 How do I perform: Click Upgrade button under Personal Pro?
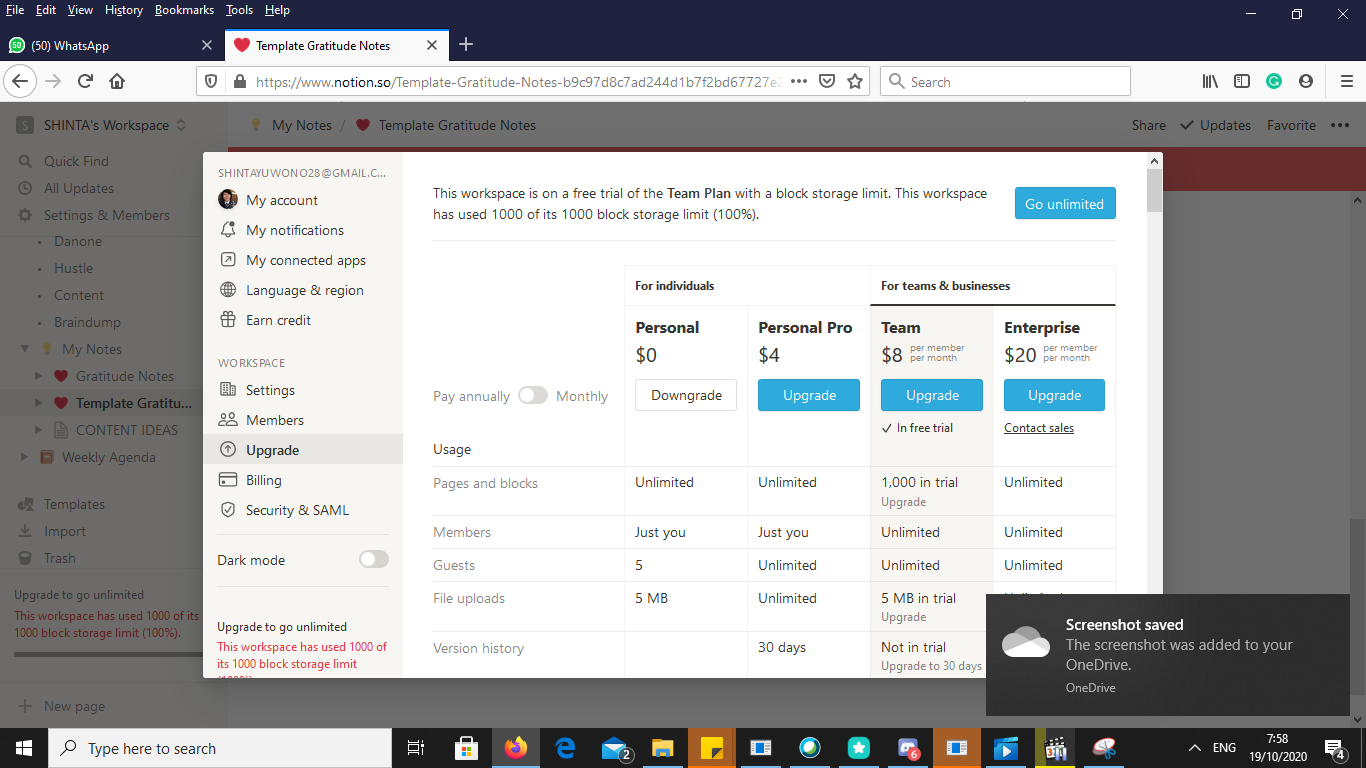coord(809,395)
